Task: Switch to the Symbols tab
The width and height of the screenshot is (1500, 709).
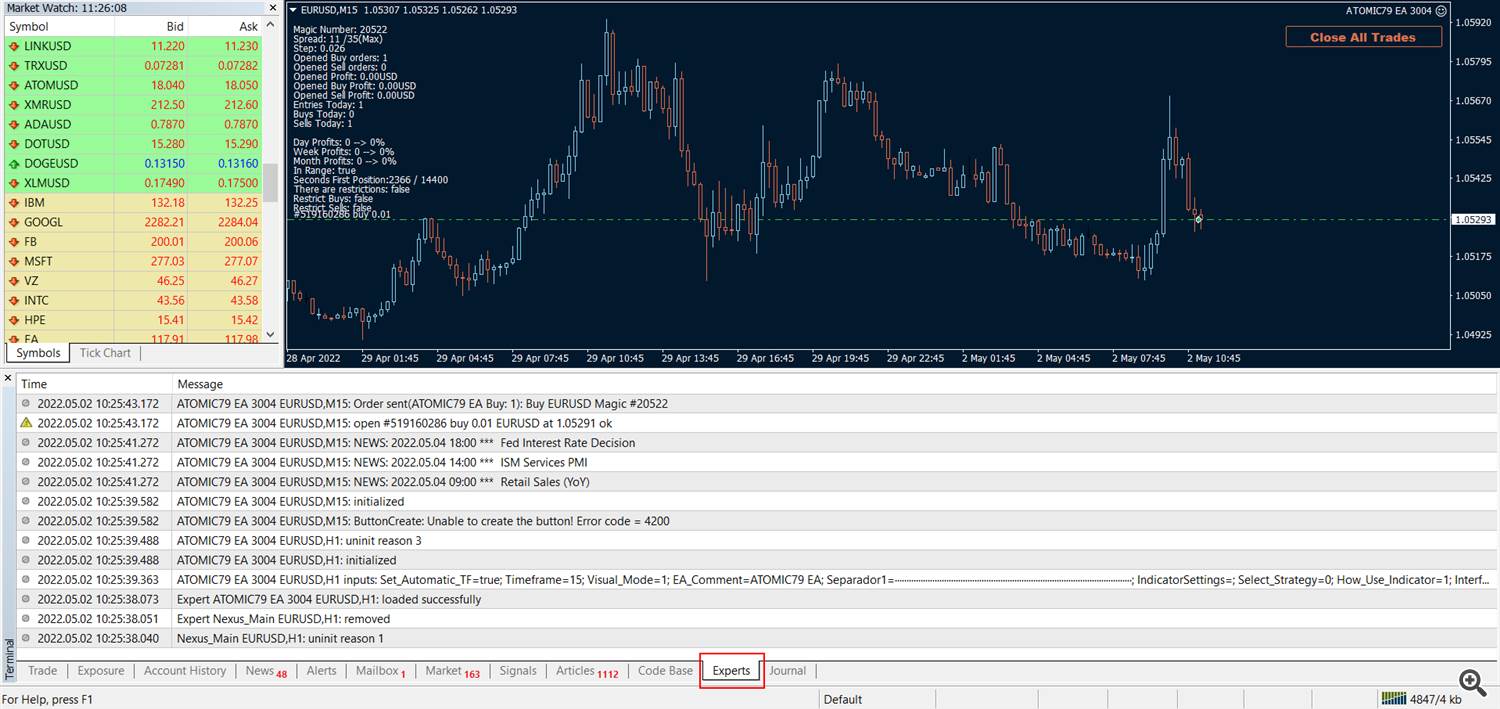Action: tap(39, 353)
